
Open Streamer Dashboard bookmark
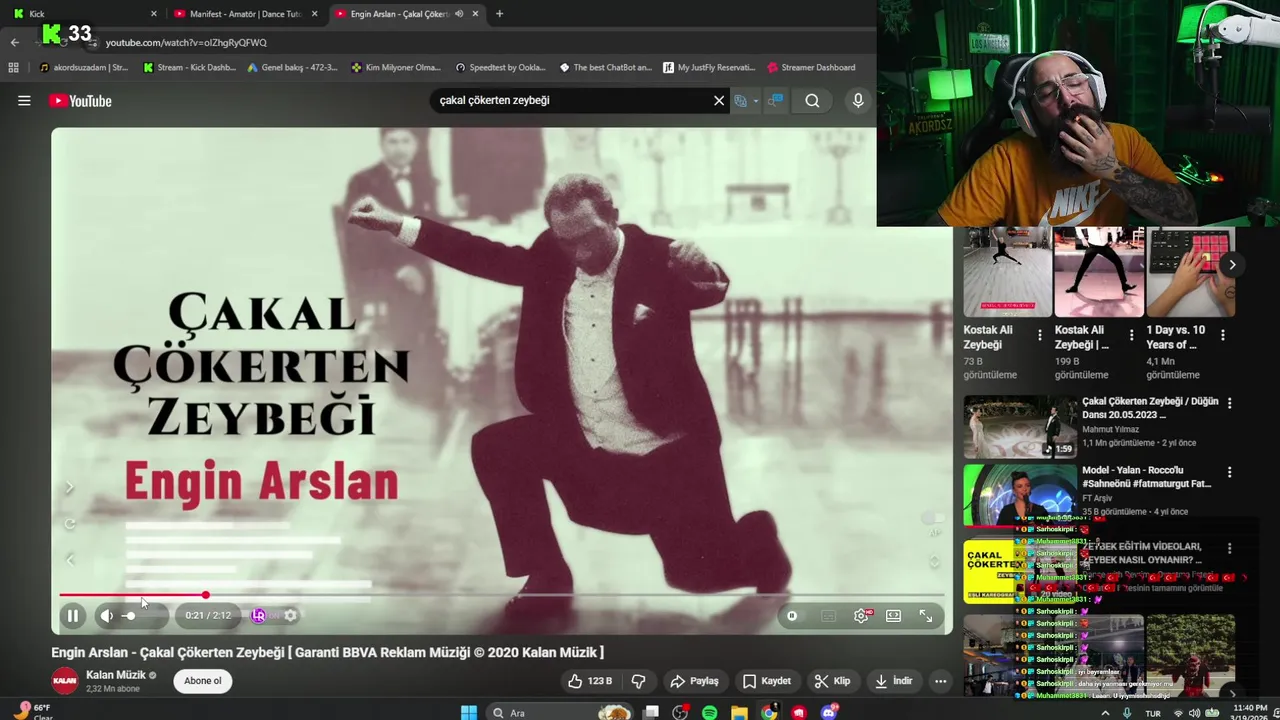[x=811, y=68]
